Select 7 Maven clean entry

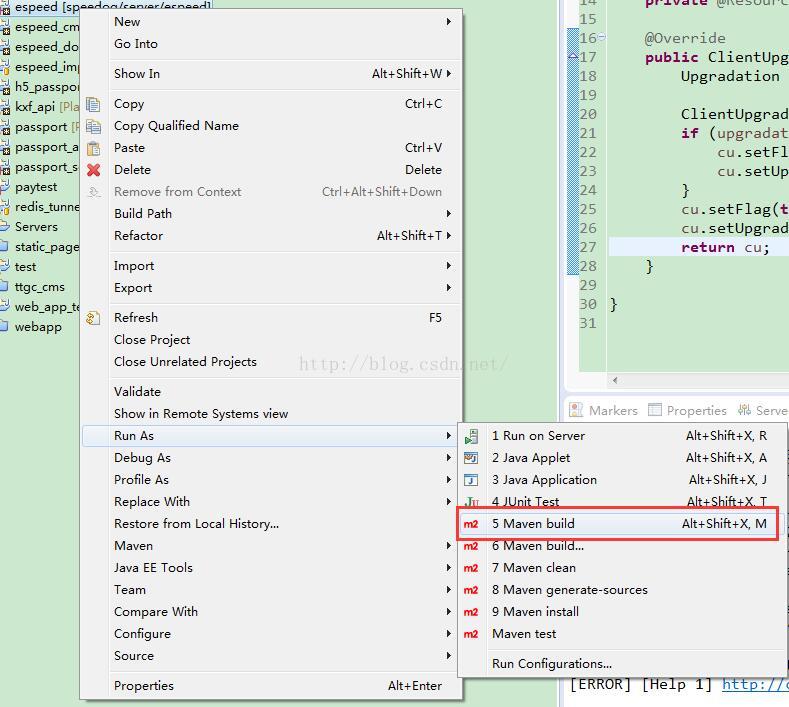622,568
